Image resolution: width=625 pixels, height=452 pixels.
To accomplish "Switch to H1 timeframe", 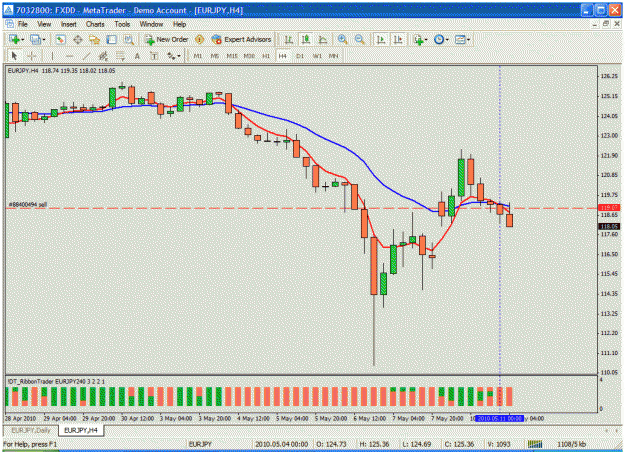I will (x=266, y=56).
